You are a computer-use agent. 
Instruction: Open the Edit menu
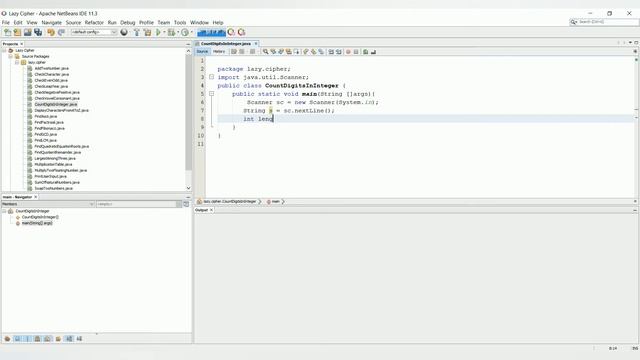click(x=18, y=22)
